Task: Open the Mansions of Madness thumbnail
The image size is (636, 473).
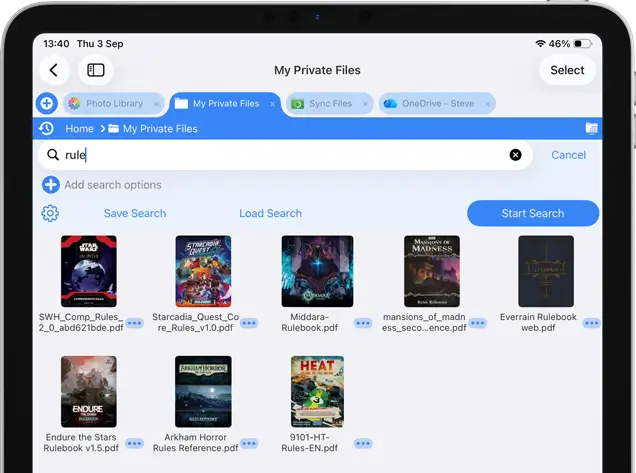Action: (x=432, y=271)
